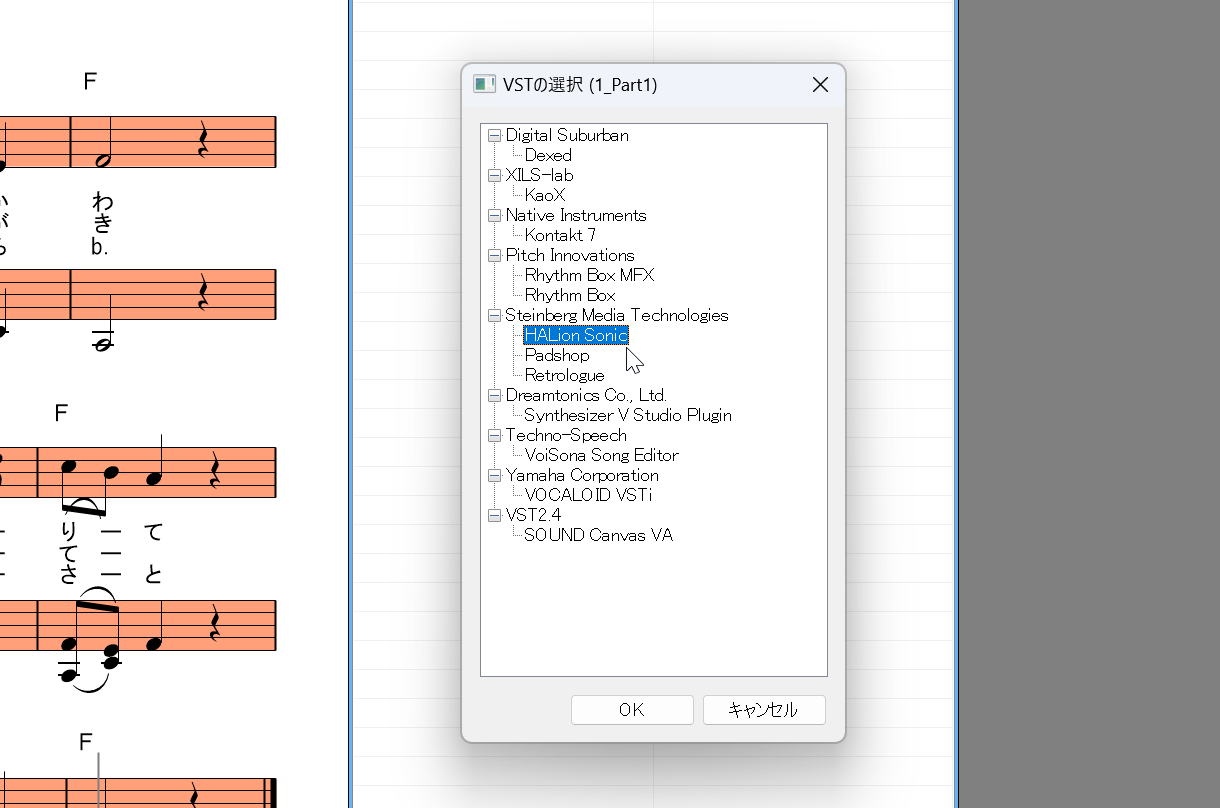1220x808 pixels.
Task: Collapse the Dreamtonics Co., Ltd. node
Action: click(494, 395)
